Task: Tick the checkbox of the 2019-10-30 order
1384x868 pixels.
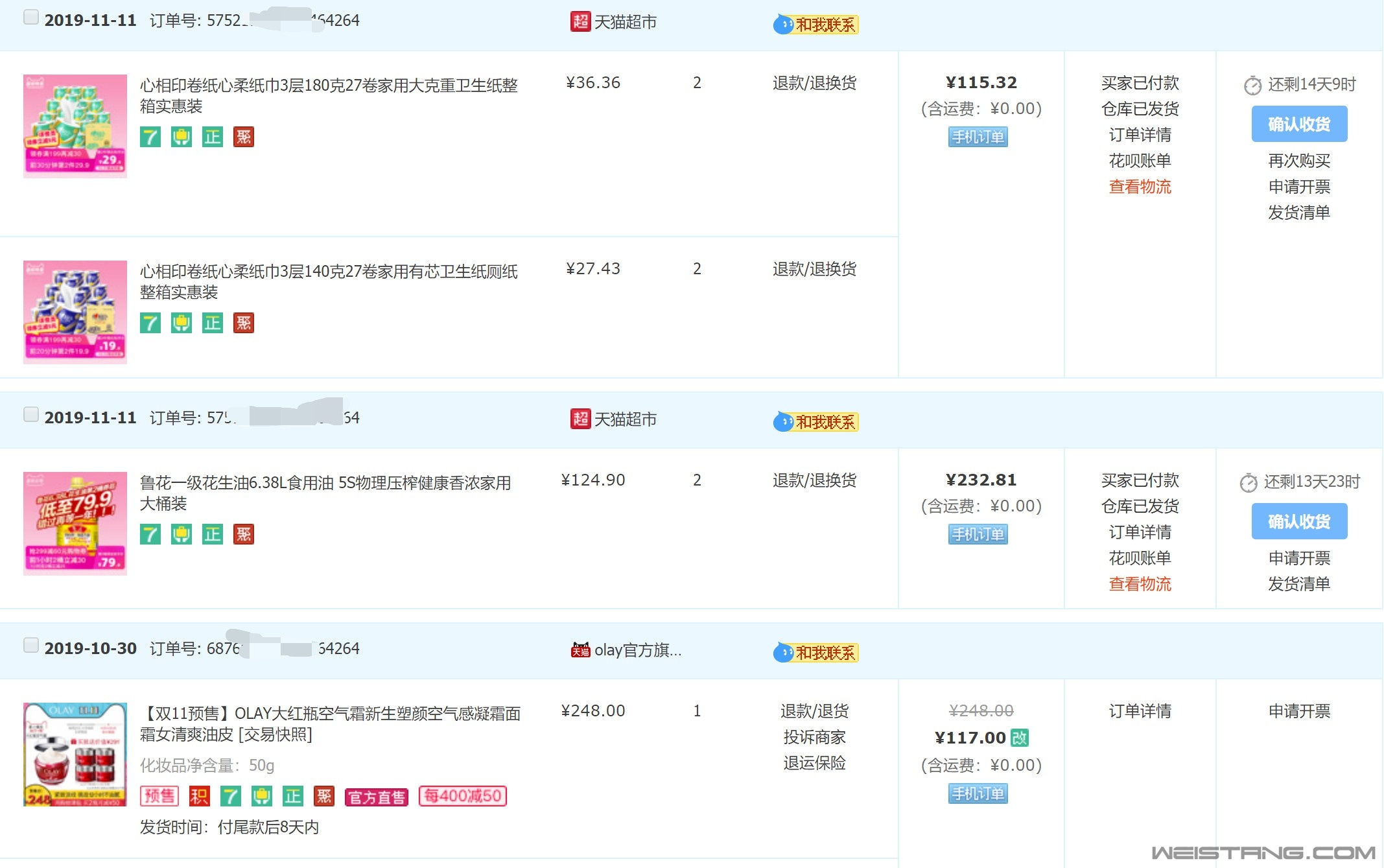Action: tap(30, 645)
